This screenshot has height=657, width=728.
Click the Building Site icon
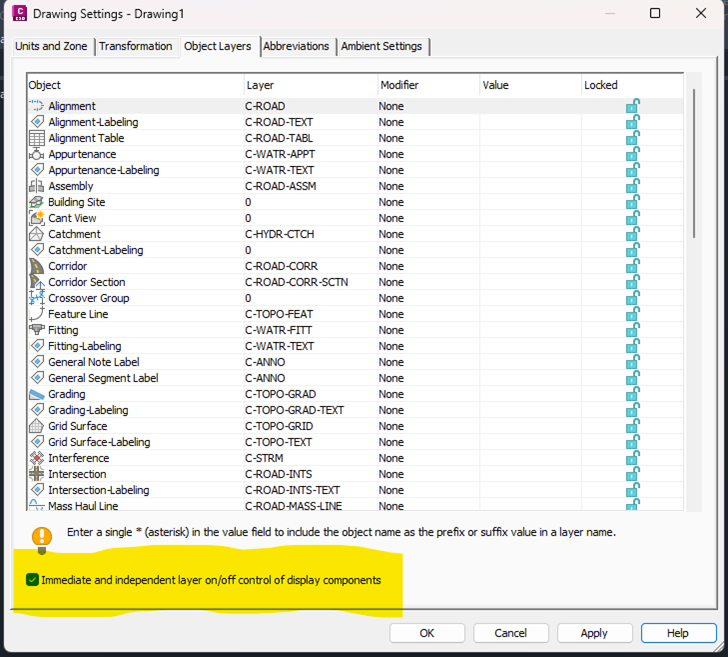pos(36,202)
